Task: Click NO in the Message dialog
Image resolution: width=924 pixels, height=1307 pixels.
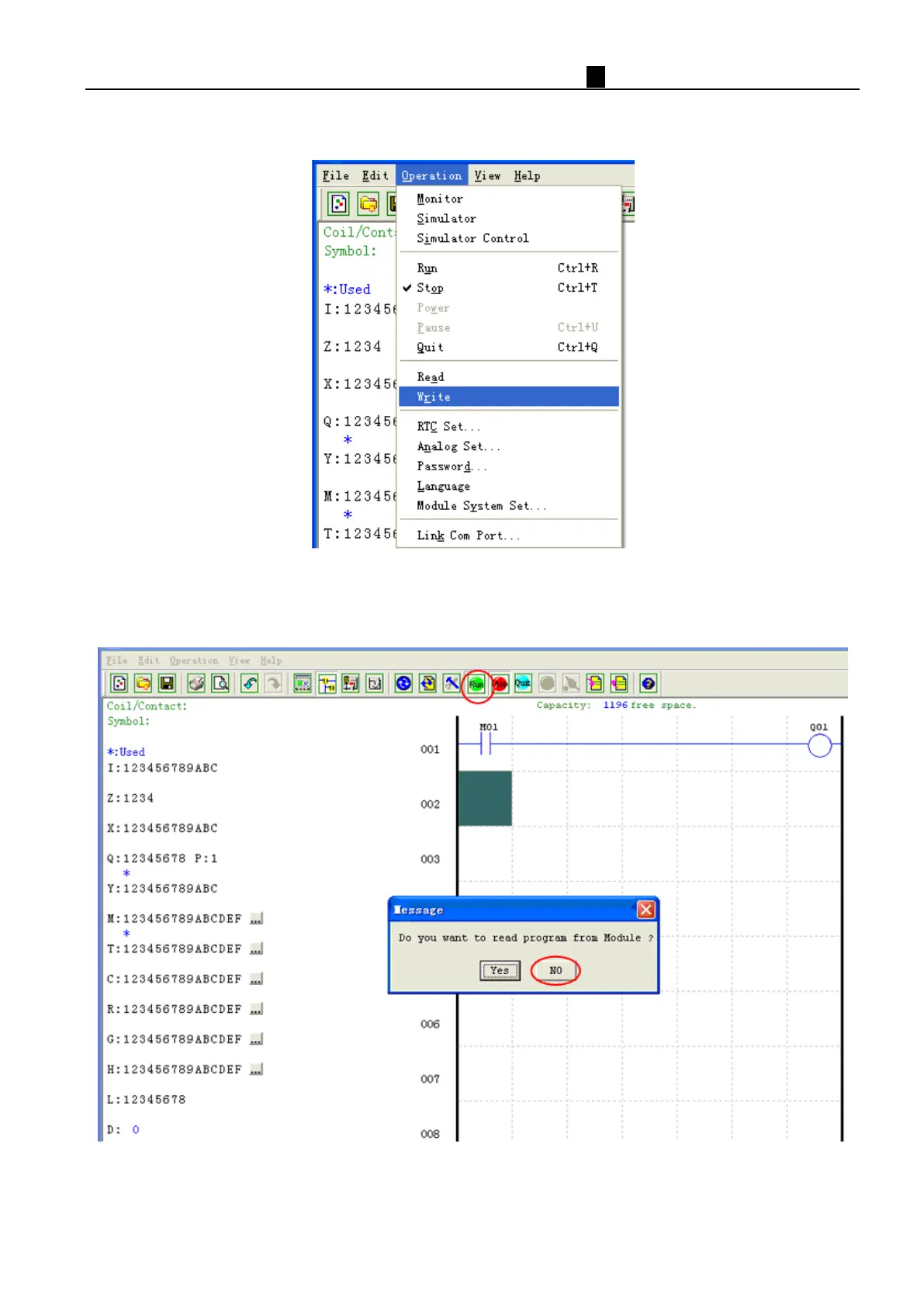Action: tap(555, 971)
